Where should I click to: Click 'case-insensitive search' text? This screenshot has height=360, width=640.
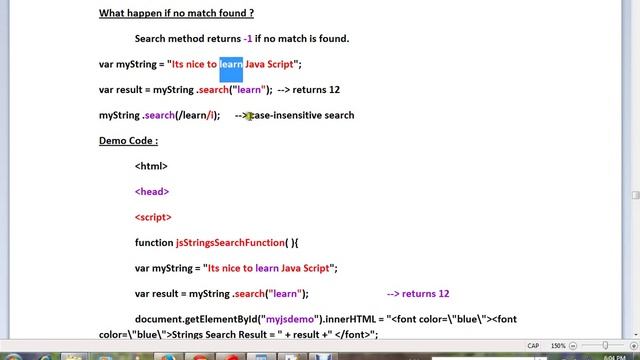tap(301, 116)
